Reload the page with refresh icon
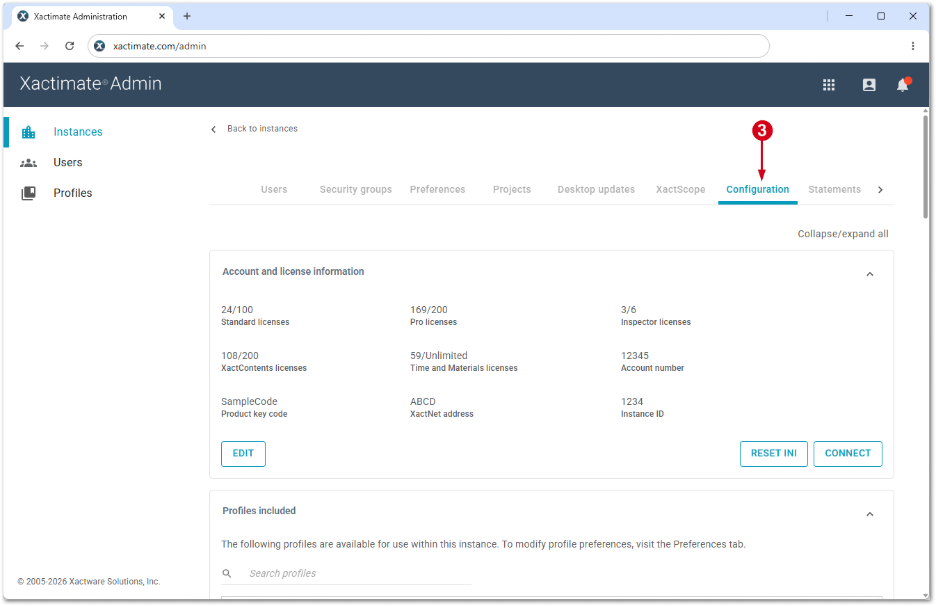The width and height of the screenshot is (936, 606). pyautogui.click(x=69, y=46)
